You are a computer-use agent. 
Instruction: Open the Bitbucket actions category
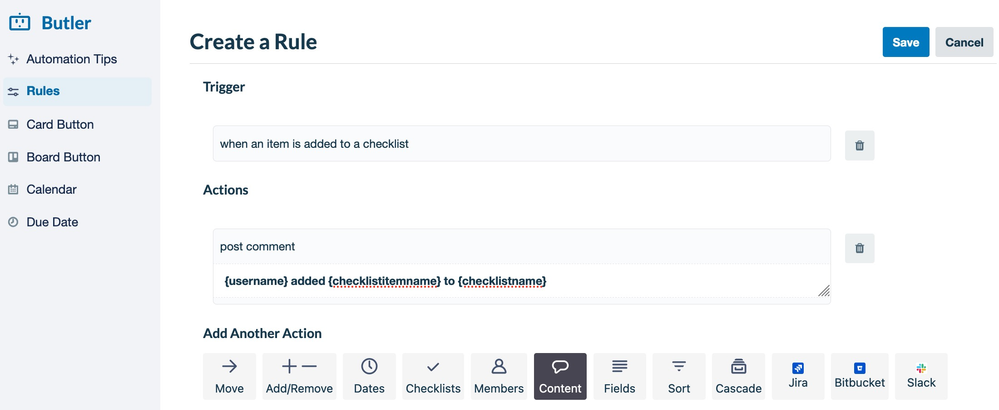tap(858, 376)
